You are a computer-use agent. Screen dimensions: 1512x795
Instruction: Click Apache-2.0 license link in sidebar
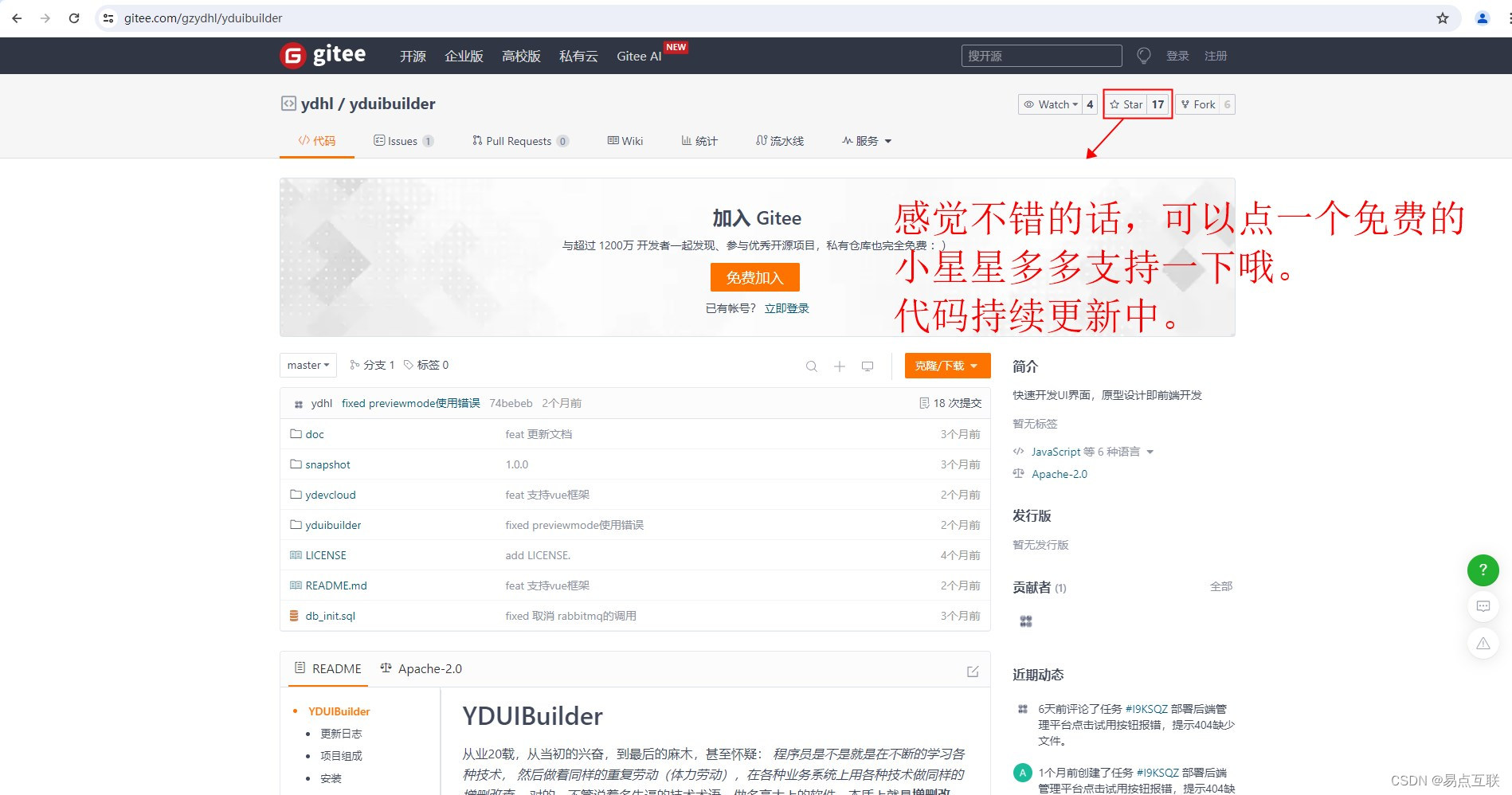(1059, 474)
